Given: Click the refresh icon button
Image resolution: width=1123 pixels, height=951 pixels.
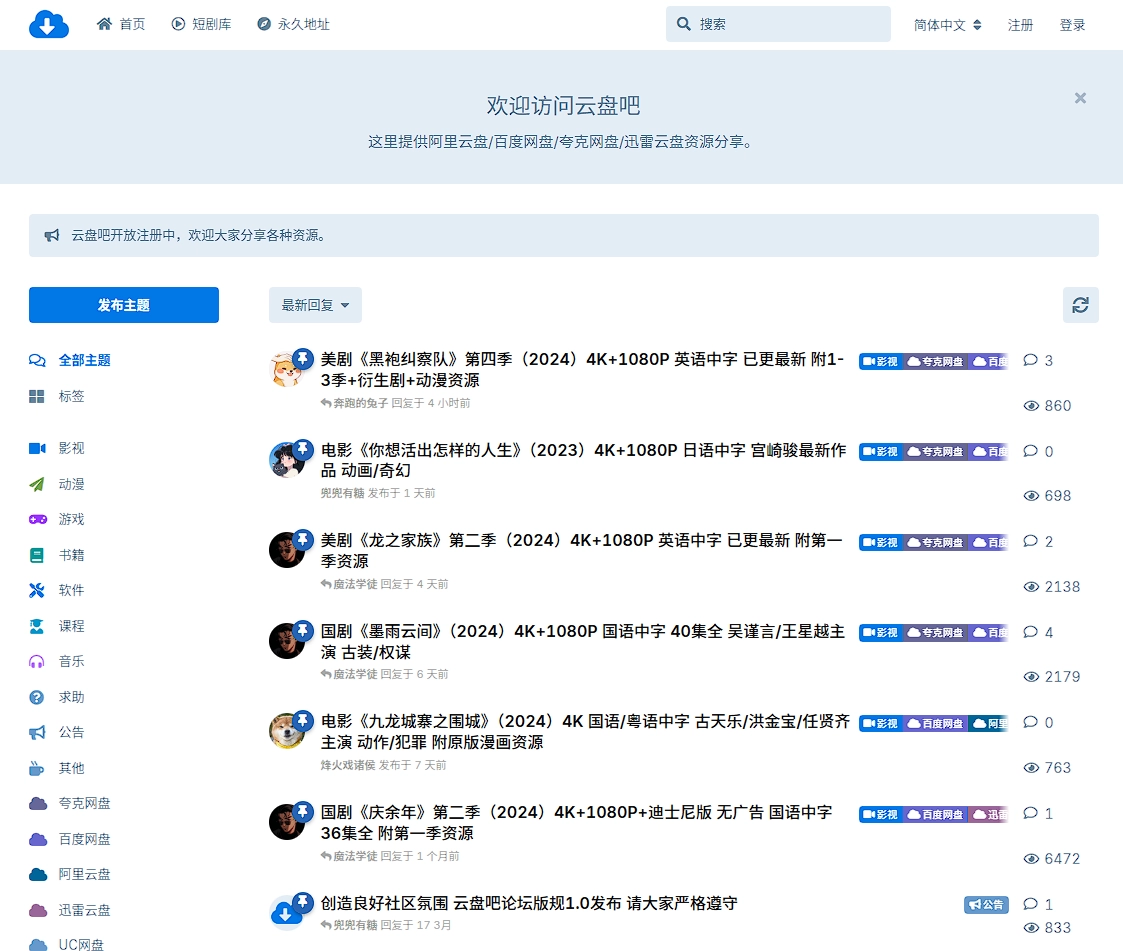Looking at the screenshot, I should pos(1080,305).
